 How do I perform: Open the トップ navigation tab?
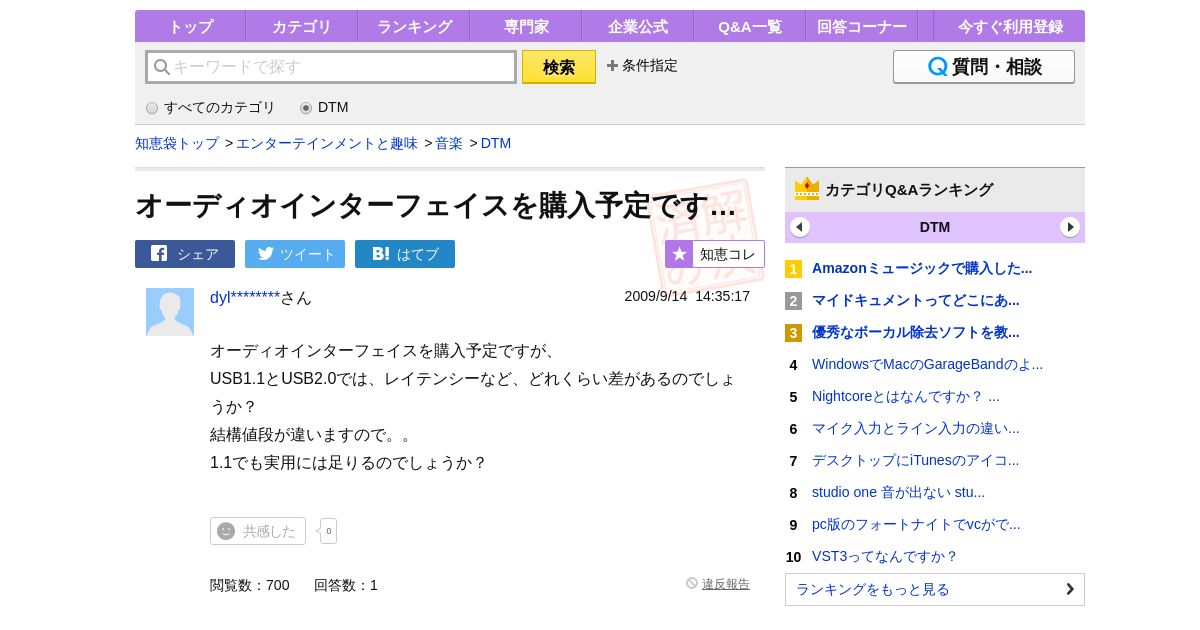coord(190,26)
